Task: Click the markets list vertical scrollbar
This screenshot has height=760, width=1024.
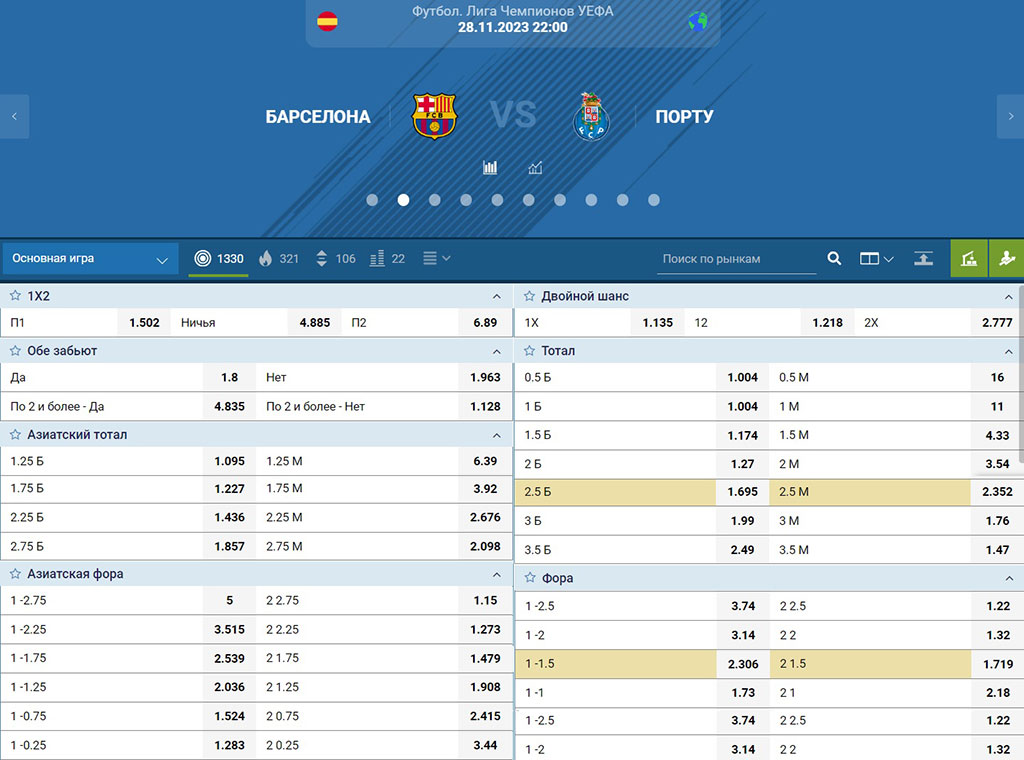Action: [x=1021, y=372]
